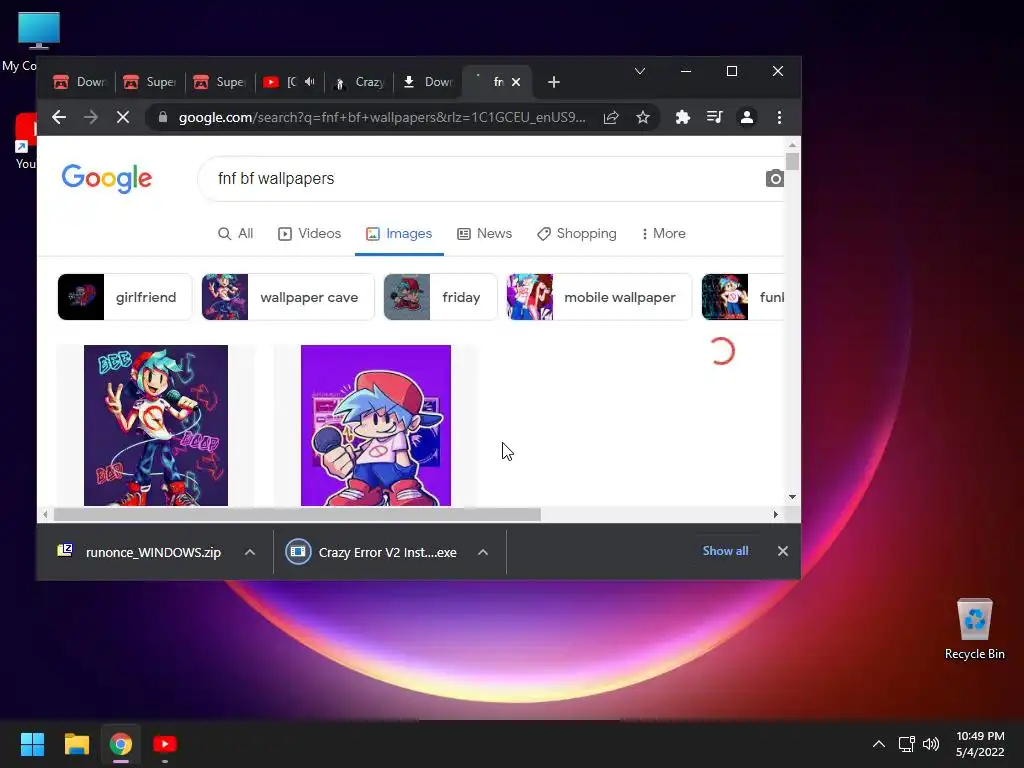Click the horizontal scrollbar thumb
The width and height of the screenshot is (1024, 768).
coord(297,515)
